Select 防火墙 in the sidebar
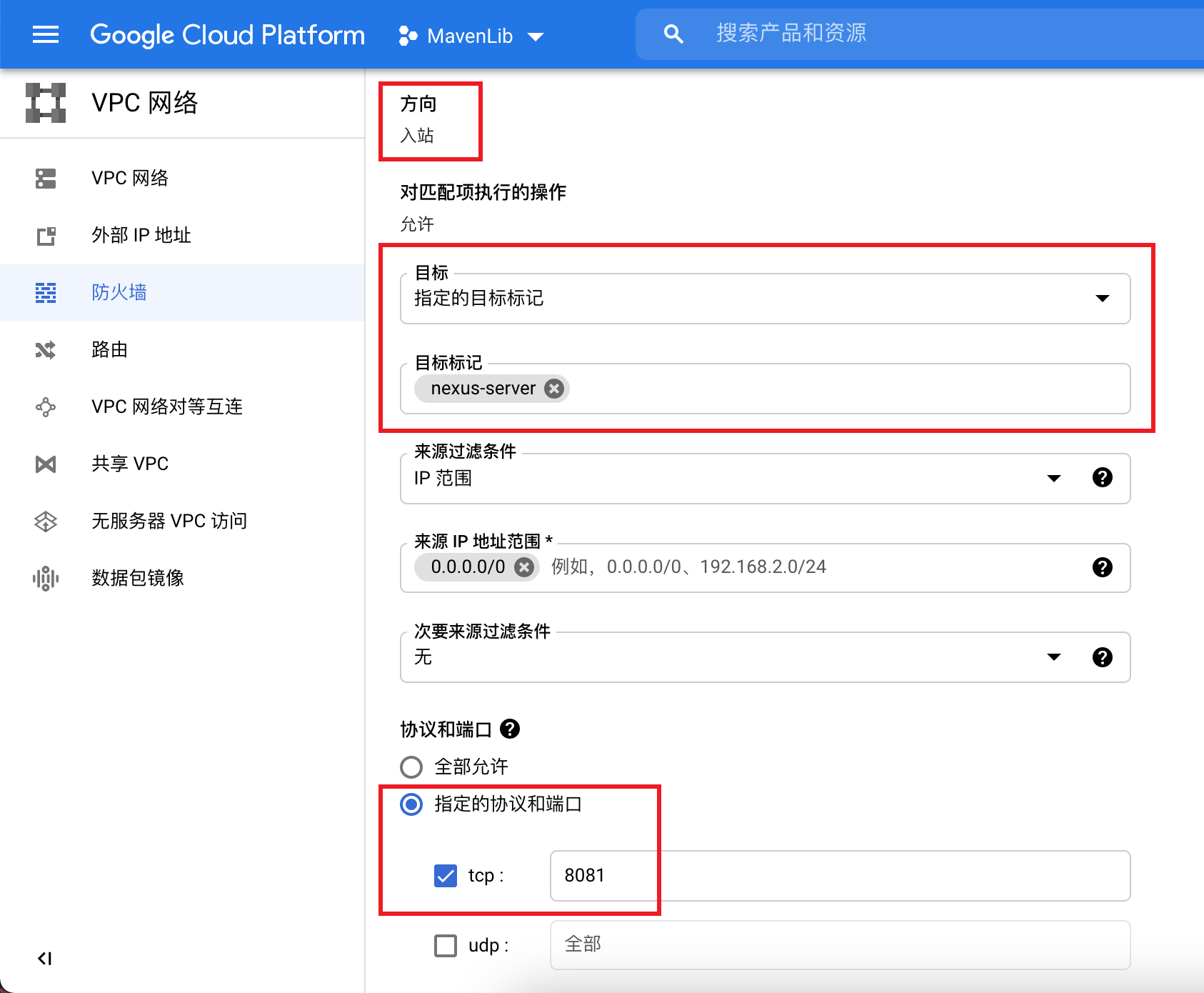 [x=182, y=292]
